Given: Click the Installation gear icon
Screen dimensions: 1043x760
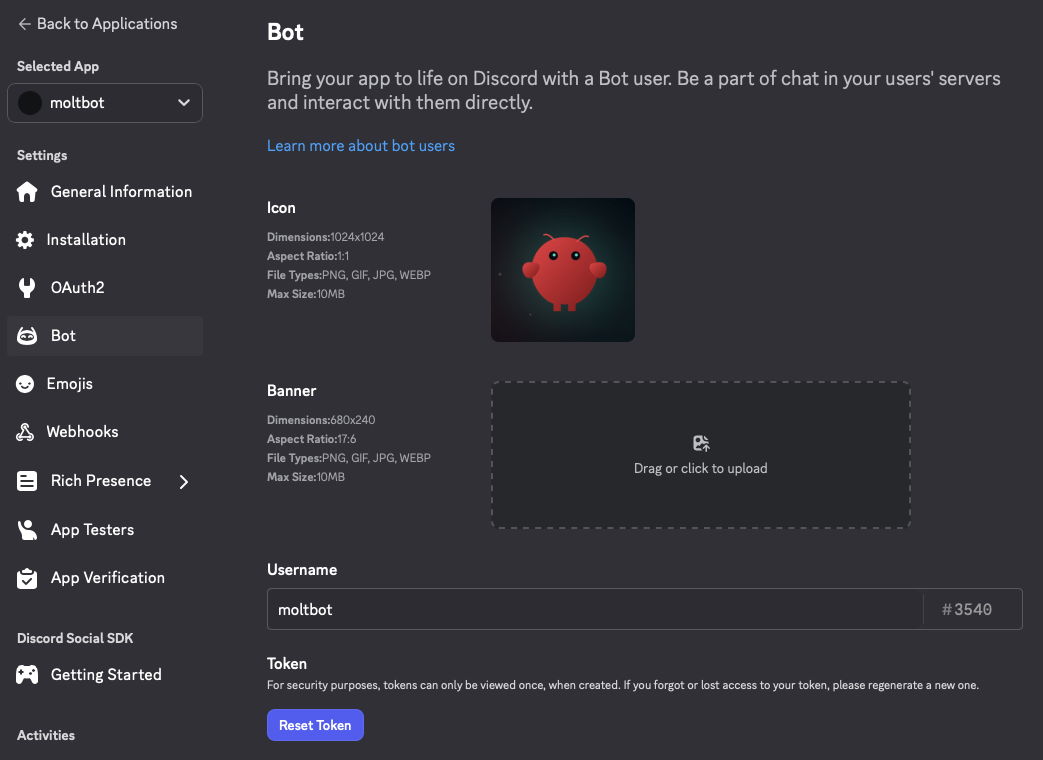Looking at the screenshot, I should 25,240.
